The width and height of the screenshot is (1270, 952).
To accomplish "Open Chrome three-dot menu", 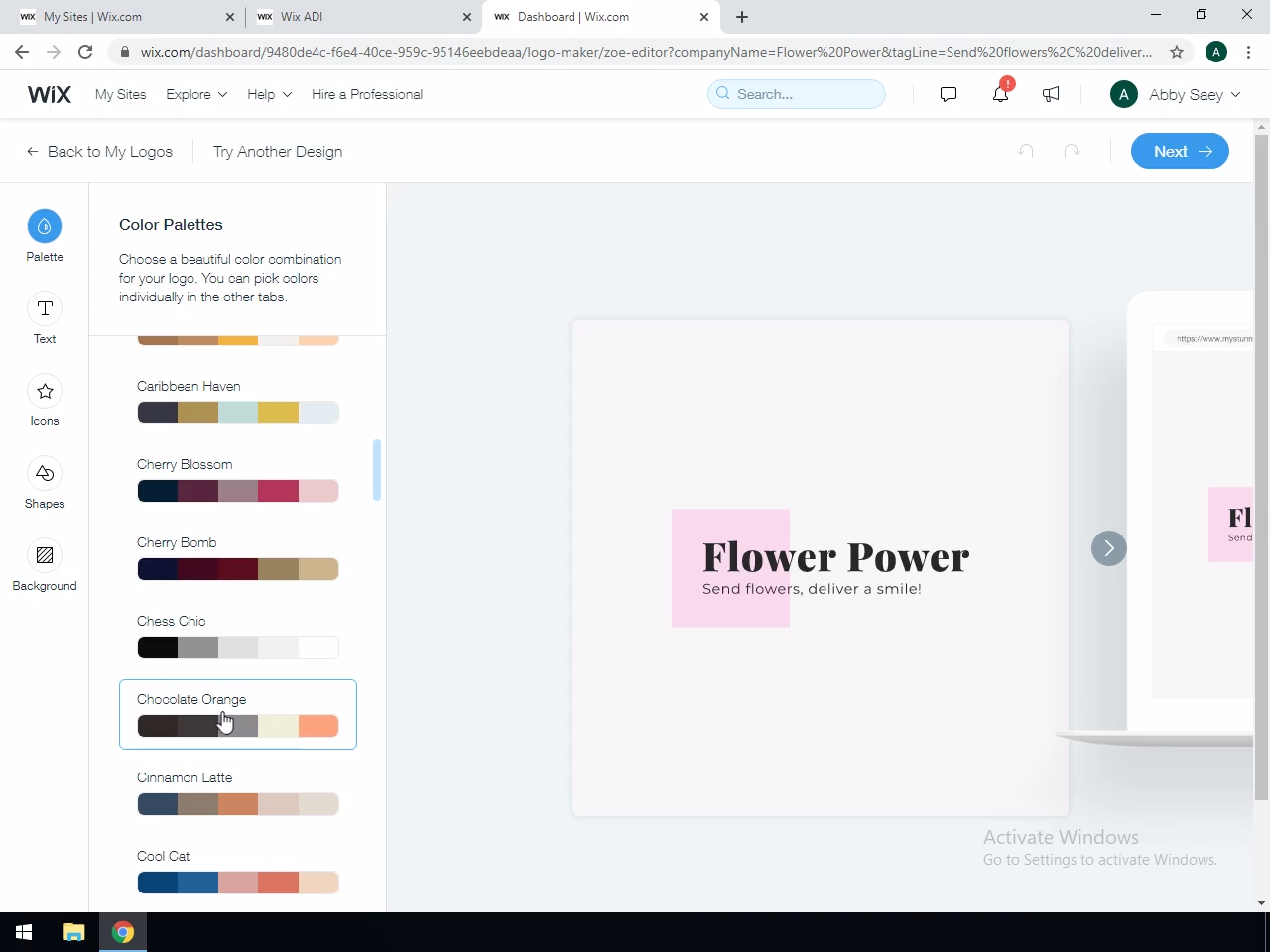I will 1248,52.
